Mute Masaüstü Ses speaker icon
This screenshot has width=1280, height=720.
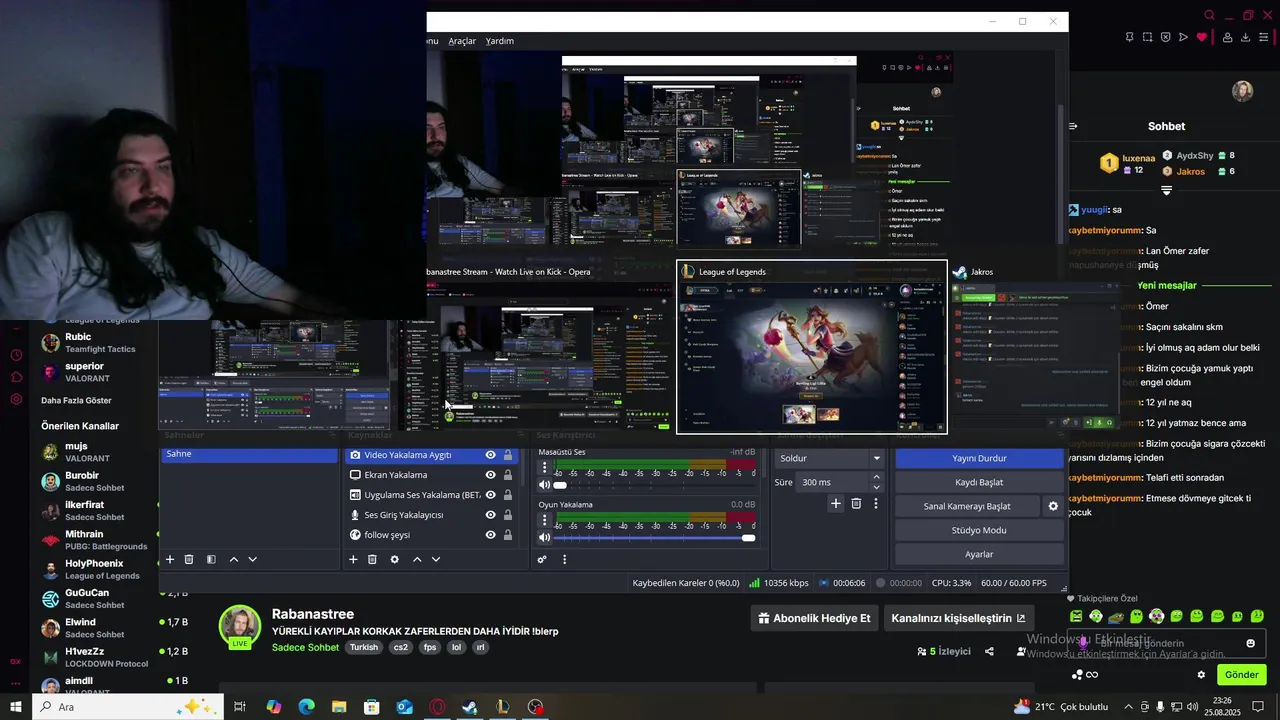pyautogui.click(x=544, y=485)
